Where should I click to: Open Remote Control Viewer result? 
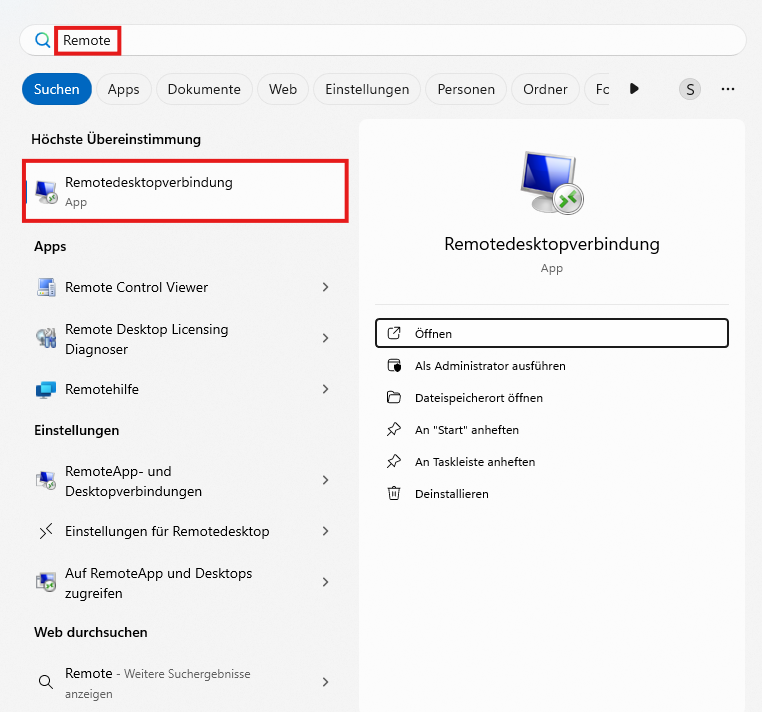click(183, 287)
